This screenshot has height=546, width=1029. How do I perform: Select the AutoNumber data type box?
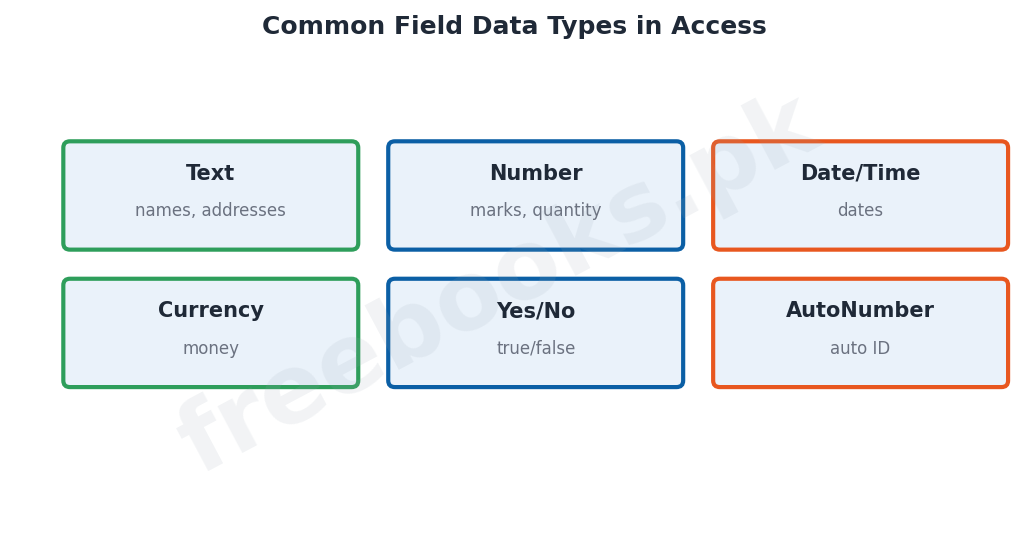[860, 333]
